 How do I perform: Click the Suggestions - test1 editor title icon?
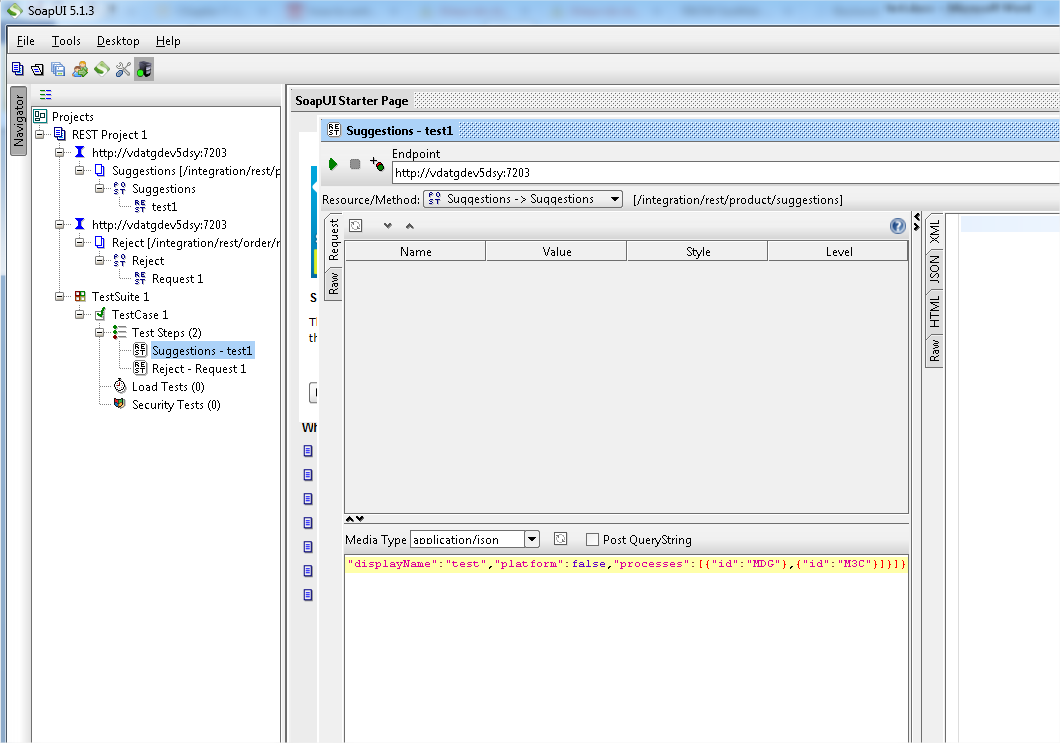(334, 130)
